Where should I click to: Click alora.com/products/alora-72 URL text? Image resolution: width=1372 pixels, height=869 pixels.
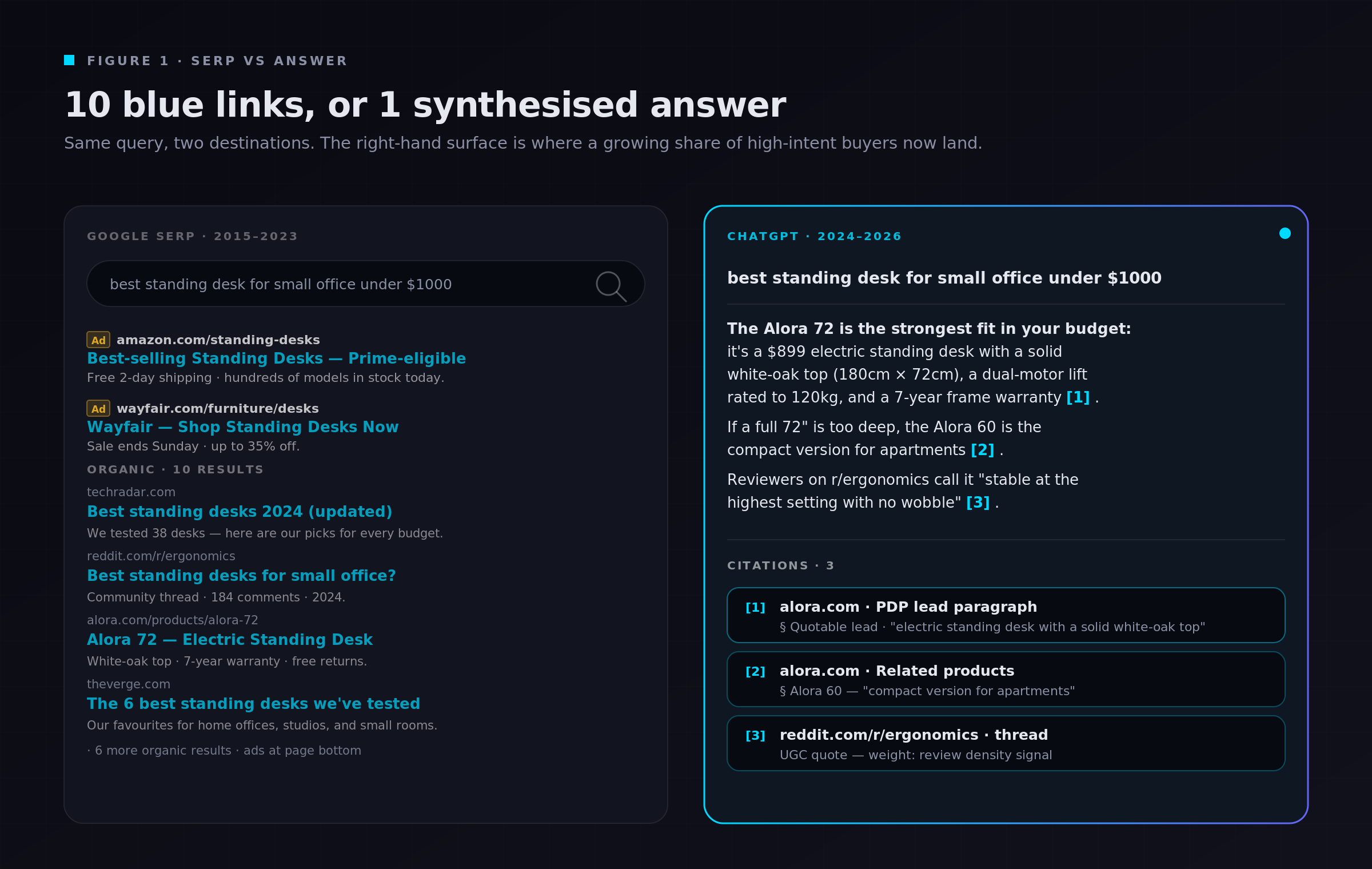pos(173,620)
